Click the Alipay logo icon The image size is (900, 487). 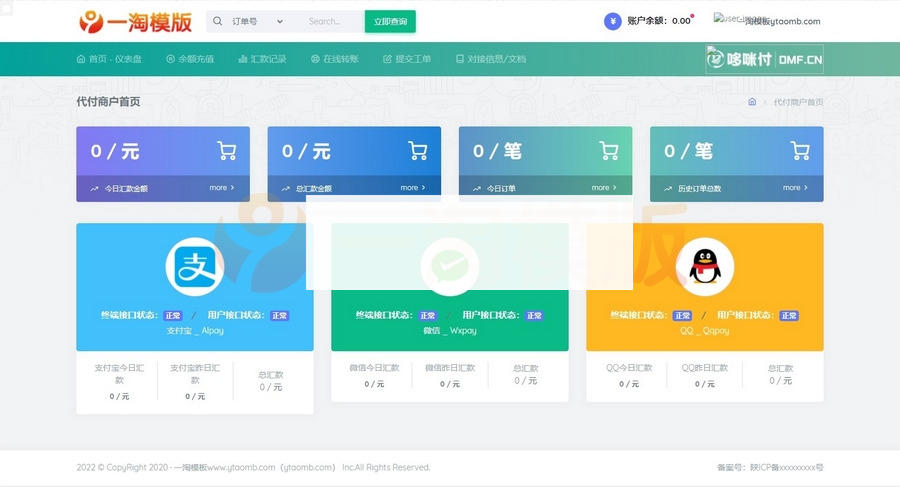click(x=194, y=266)
